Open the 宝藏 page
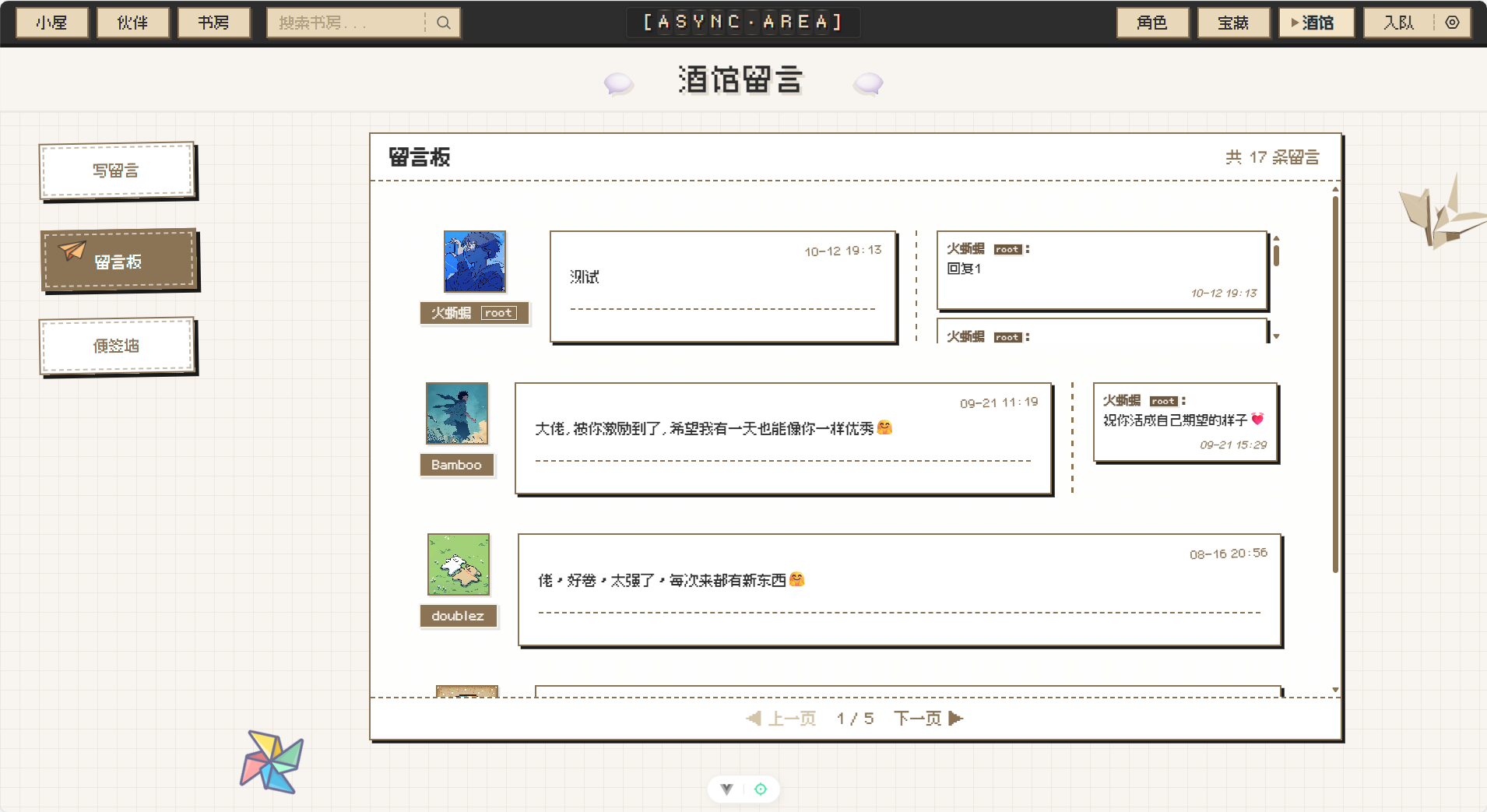The width and height of the screenshot is (1487, 812). click(1233, 23)
